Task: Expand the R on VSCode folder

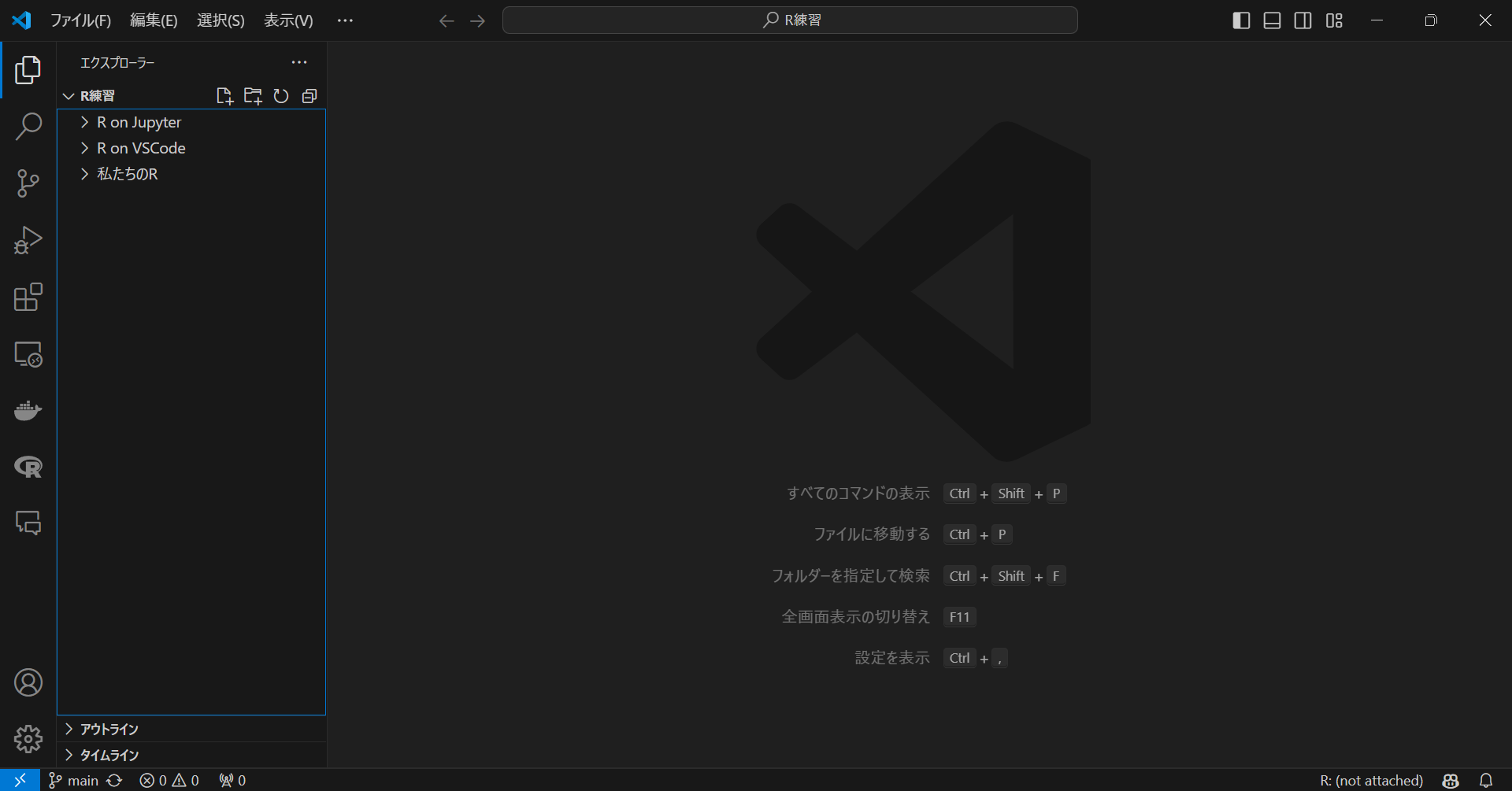Action: pos(141,149)
